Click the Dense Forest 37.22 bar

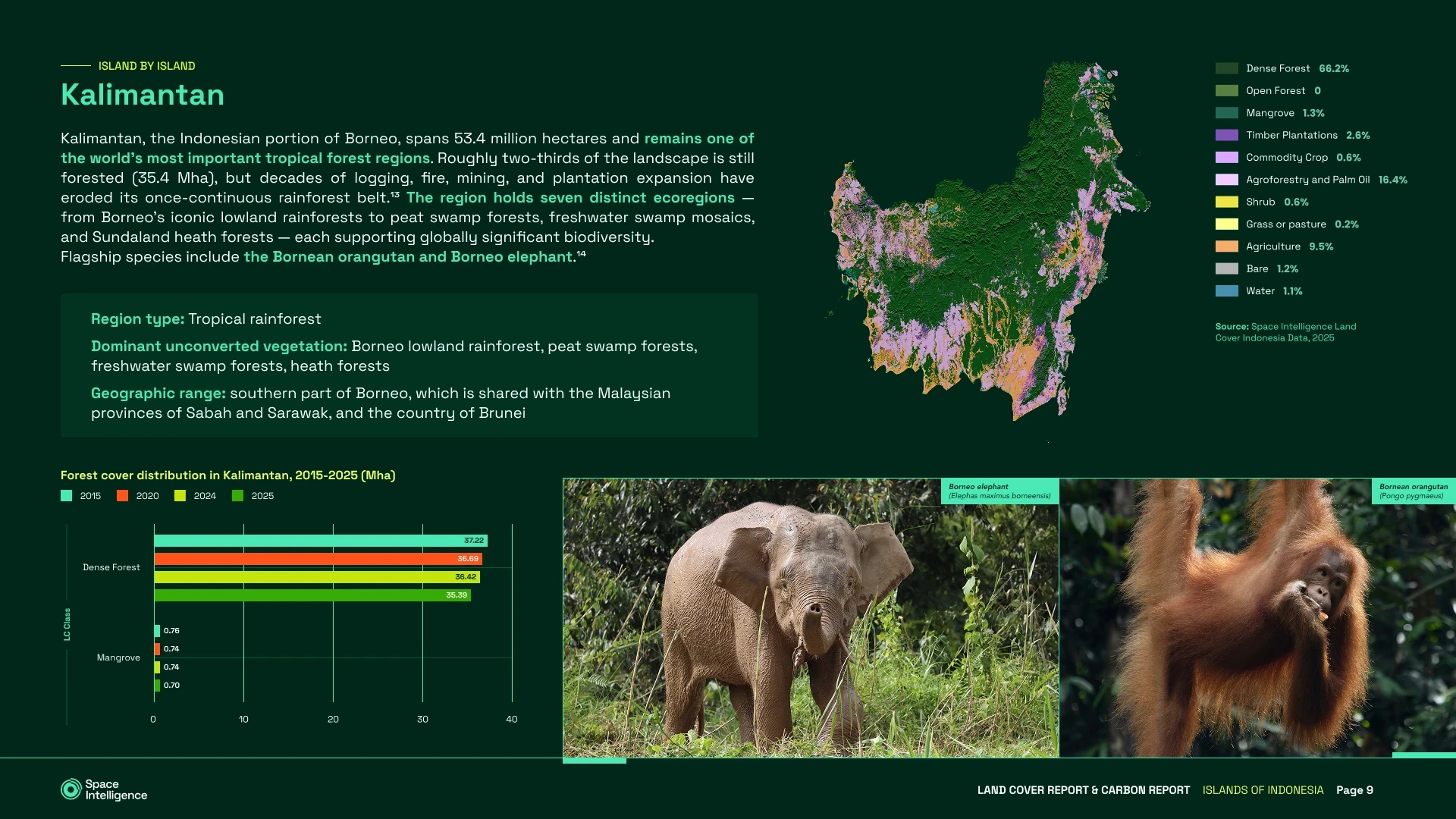318,541
